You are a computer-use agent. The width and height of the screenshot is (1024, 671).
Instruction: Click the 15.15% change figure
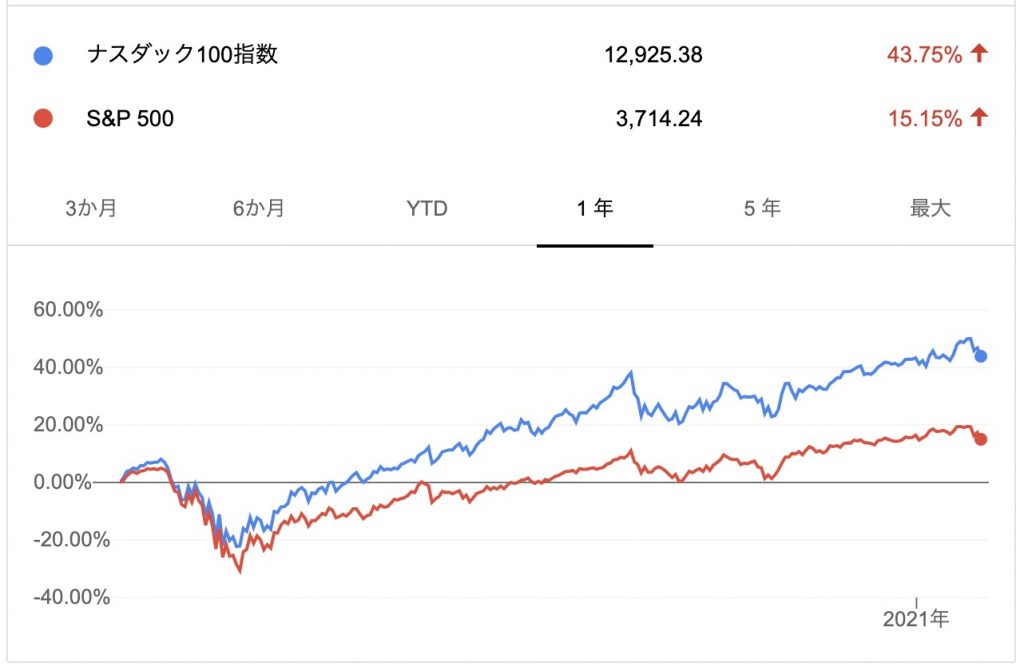click(925, 119)
